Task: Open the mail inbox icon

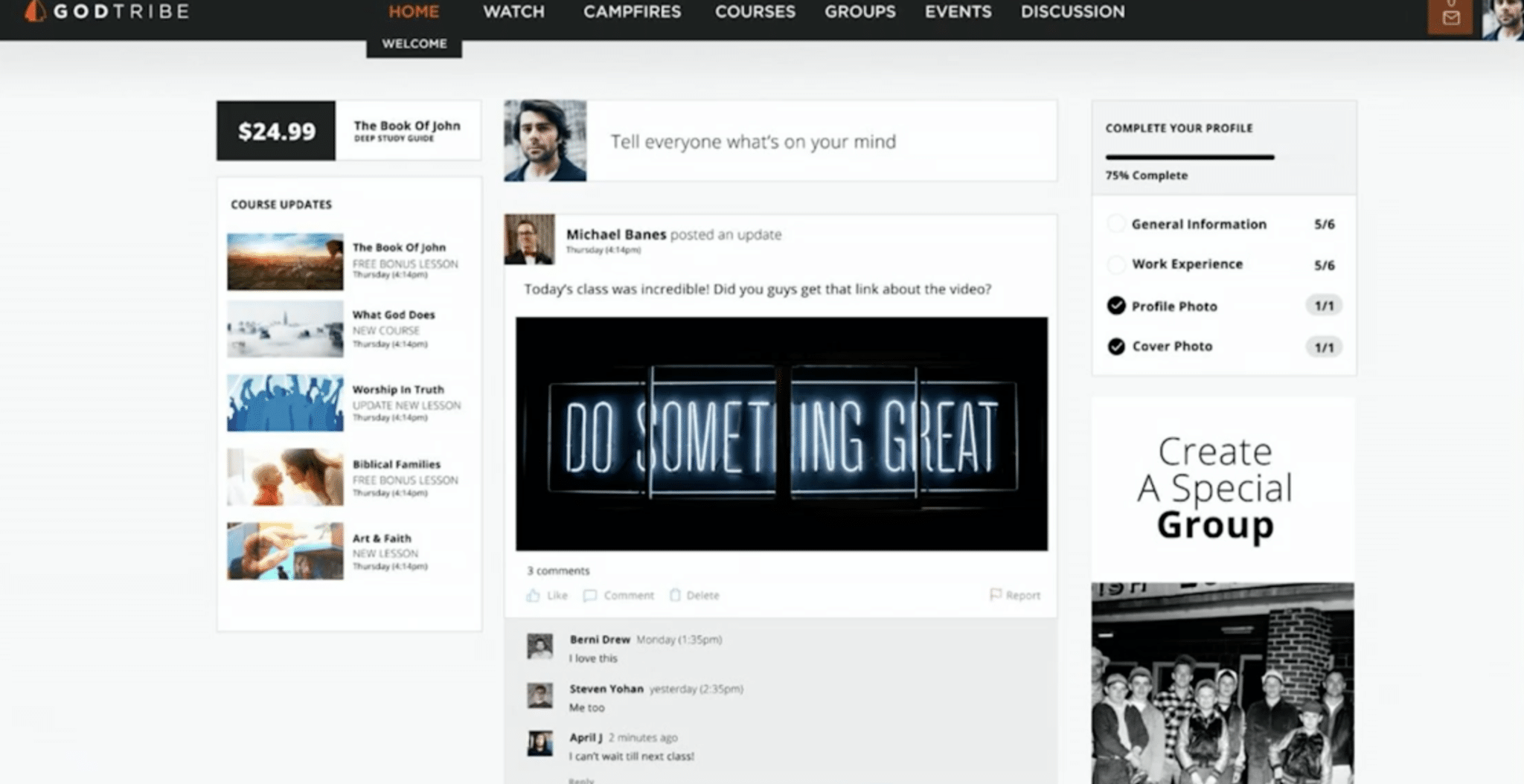Action: click(x=1450, y=16)
